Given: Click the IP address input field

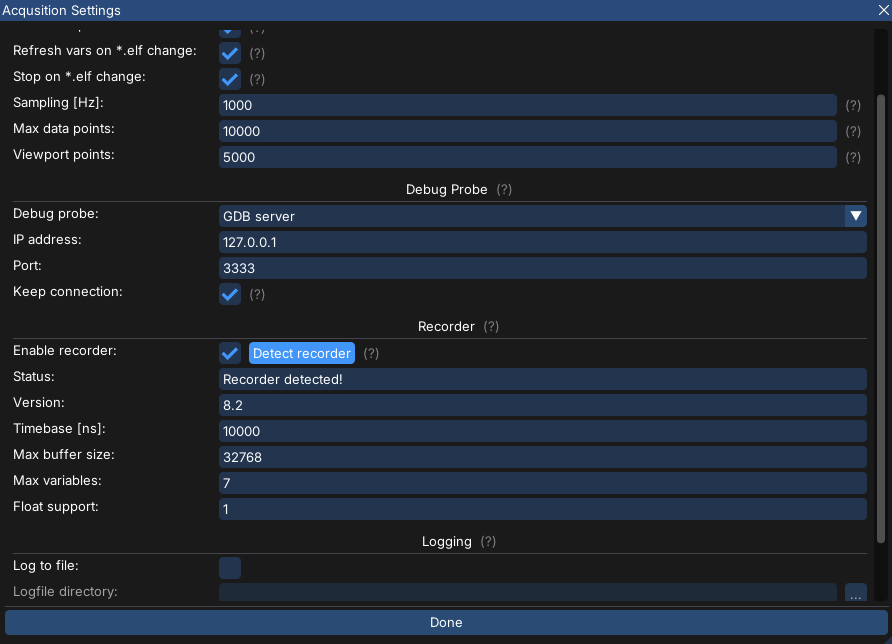Looking at the screenshot, I should click(542, 242).
